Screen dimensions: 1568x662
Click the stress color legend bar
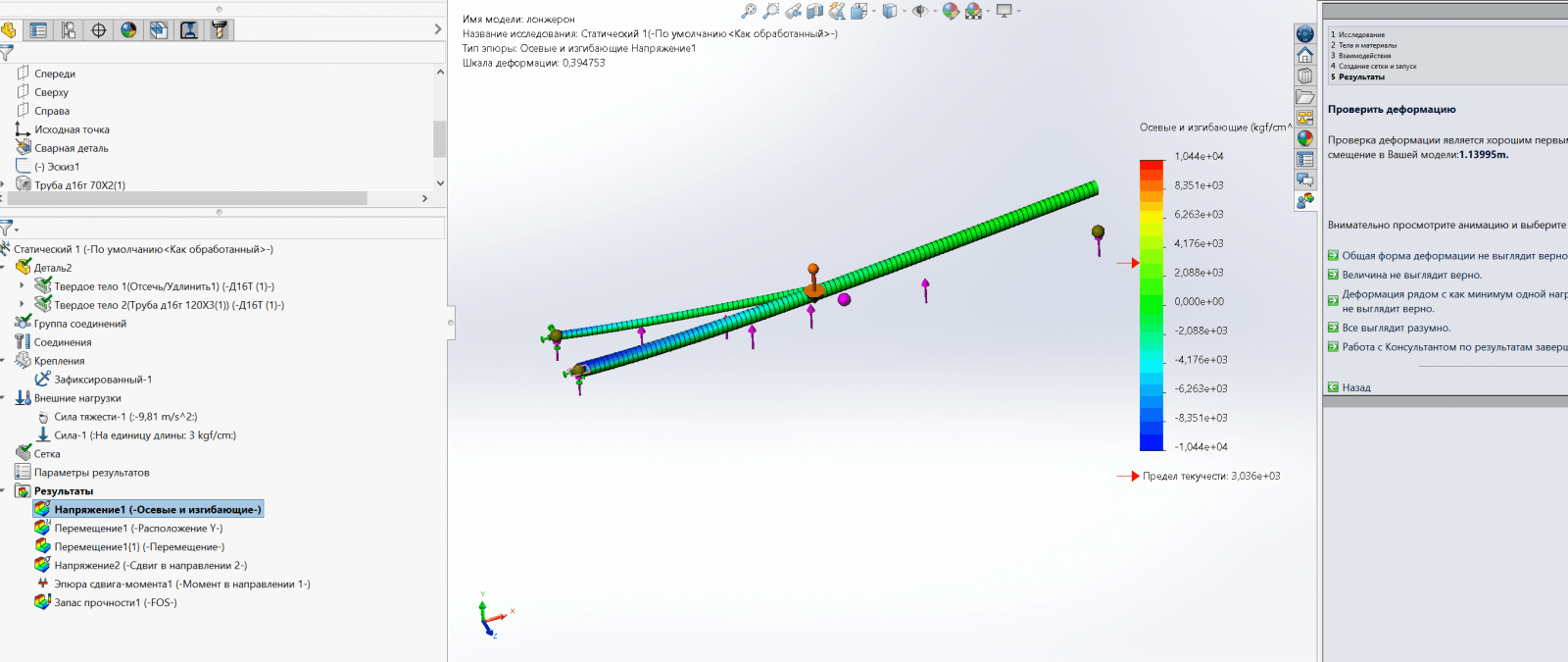click(x=1151, y=304)
